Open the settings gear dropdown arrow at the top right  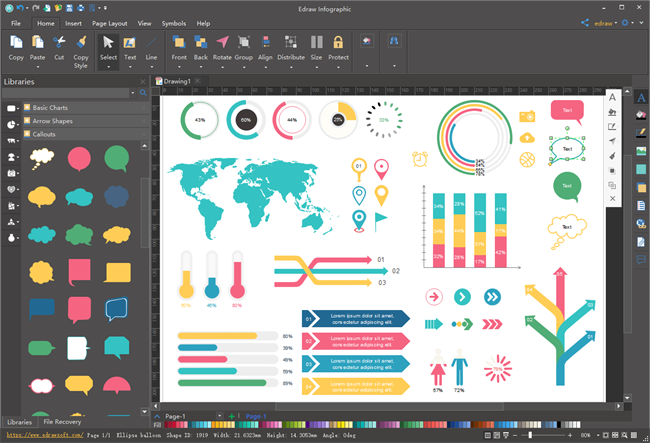point(632,23)
